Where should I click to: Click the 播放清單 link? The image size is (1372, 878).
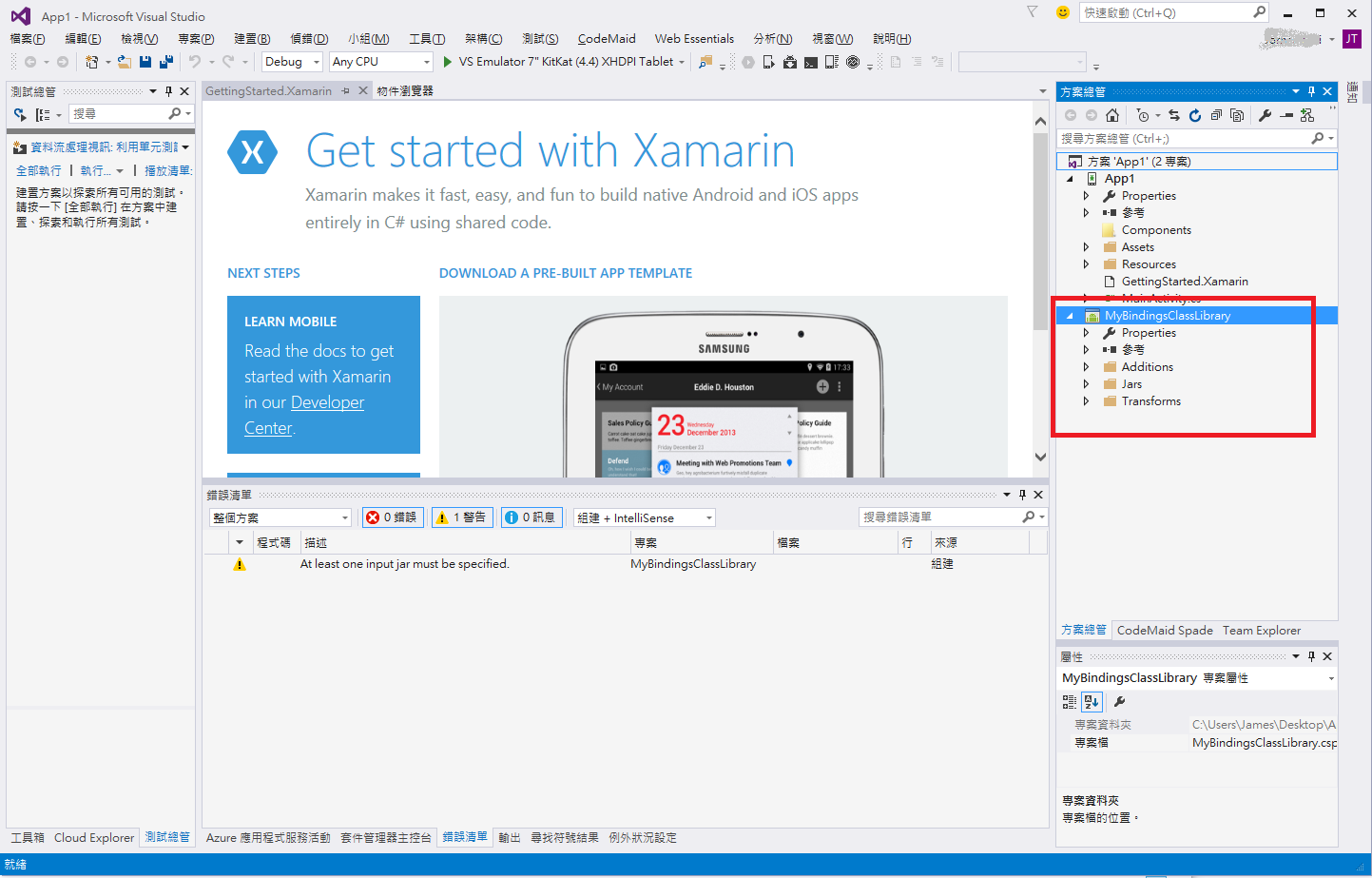(x=168, y=170)
